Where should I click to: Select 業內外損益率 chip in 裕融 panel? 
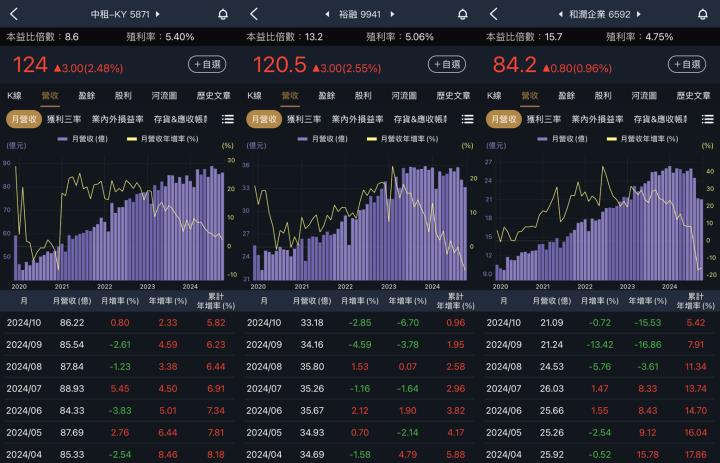tap(356, 119)
